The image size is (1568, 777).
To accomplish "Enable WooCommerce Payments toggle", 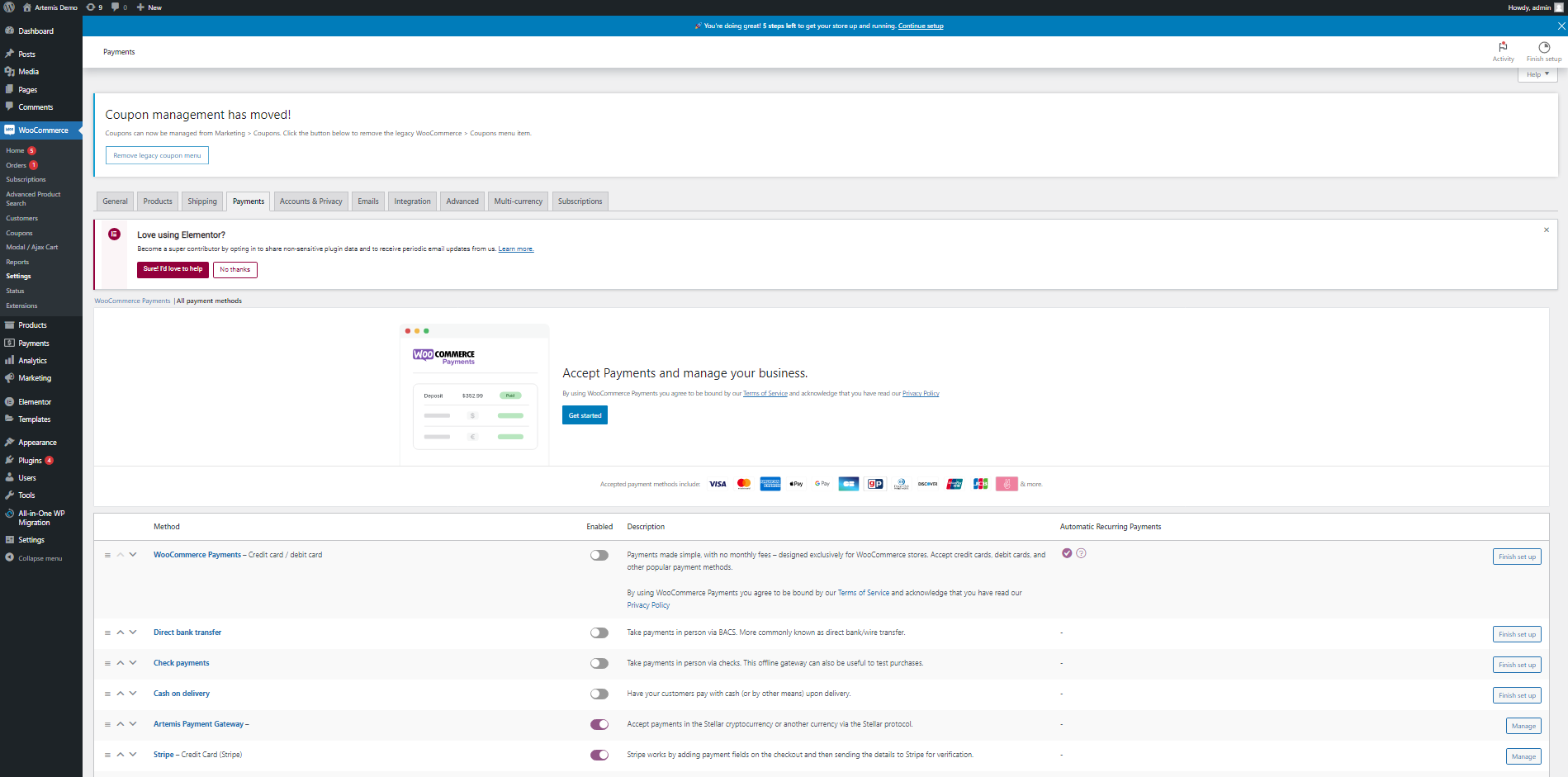I will (599, 556).
